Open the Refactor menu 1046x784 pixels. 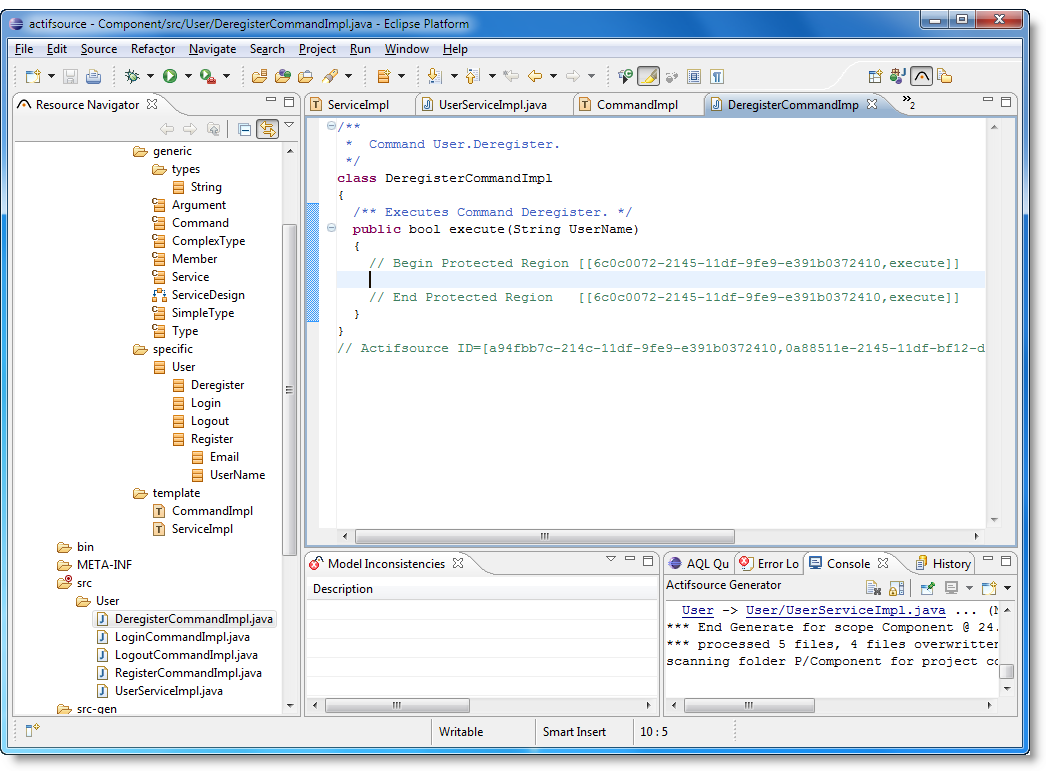click(152, 49)
